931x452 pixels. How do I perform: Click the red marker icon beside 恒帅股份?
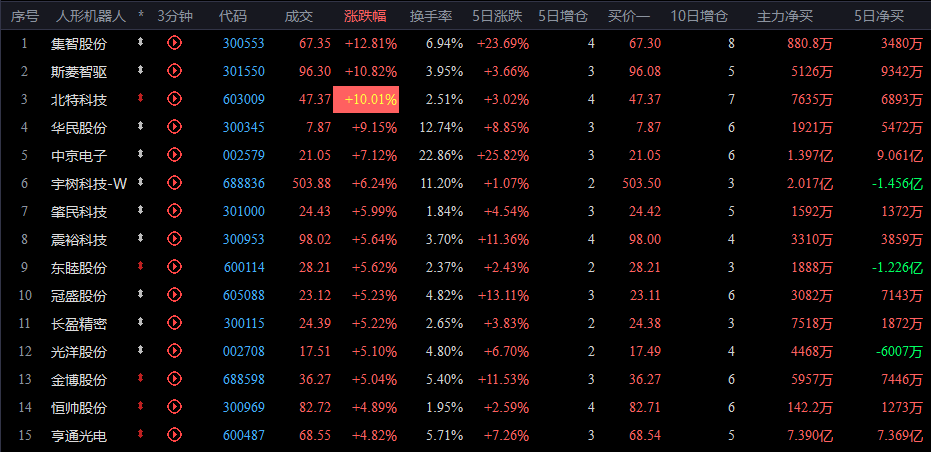[141, 406]
